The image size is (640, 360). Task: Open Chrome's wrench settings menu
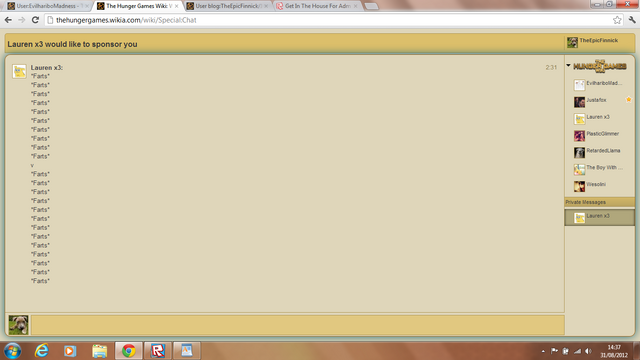tap(632, 20)
